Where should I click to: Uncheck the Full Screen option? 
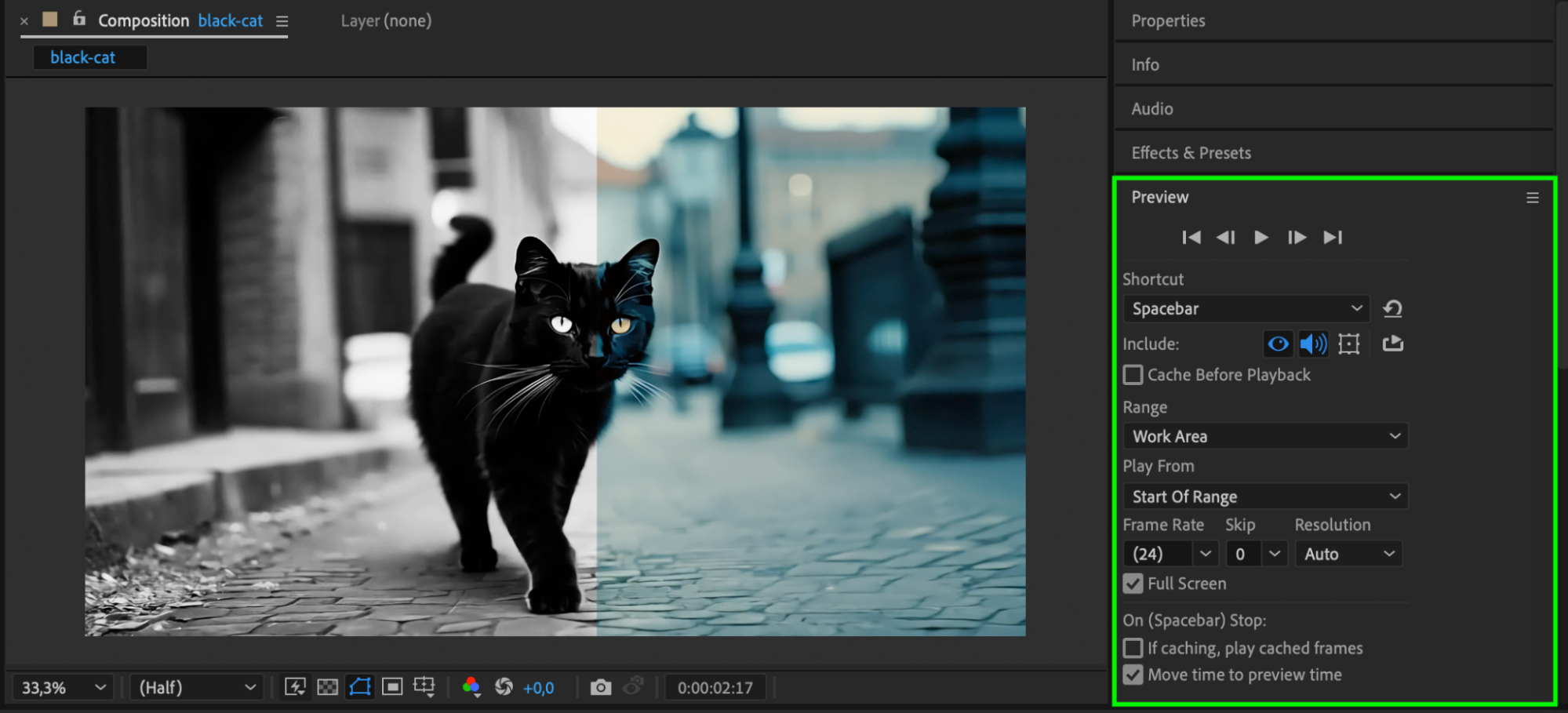click(1133, 584)
